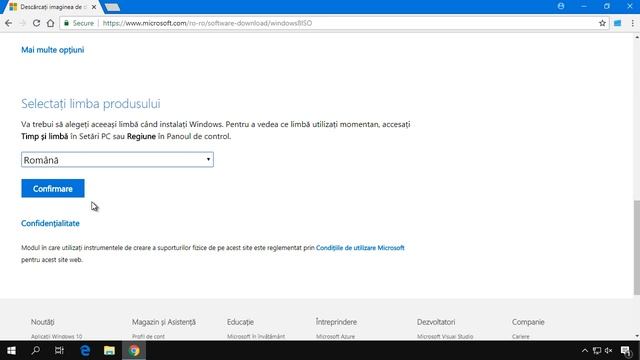
Task: Click the scrollbar down arrow
Action: click(x=637, y=336)
